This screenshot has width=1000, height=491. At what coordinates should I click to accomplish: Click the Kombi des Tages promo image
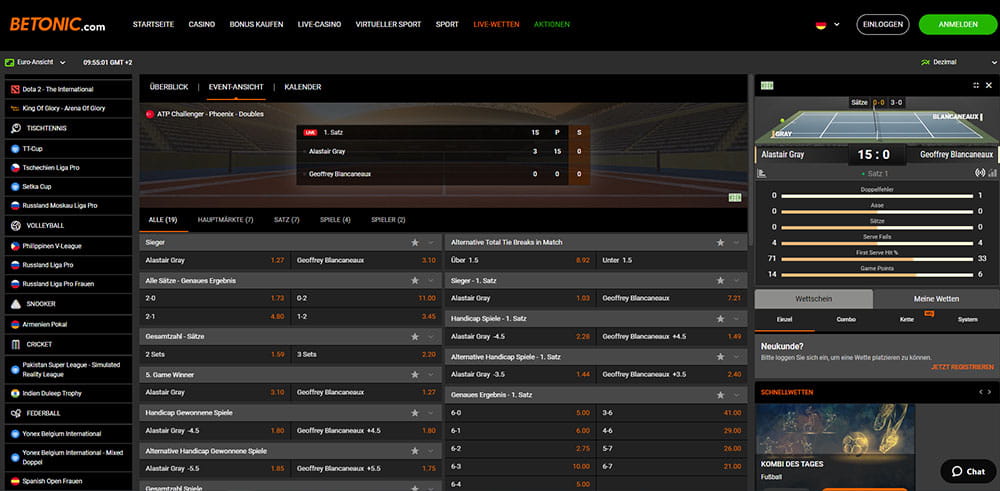835,446
